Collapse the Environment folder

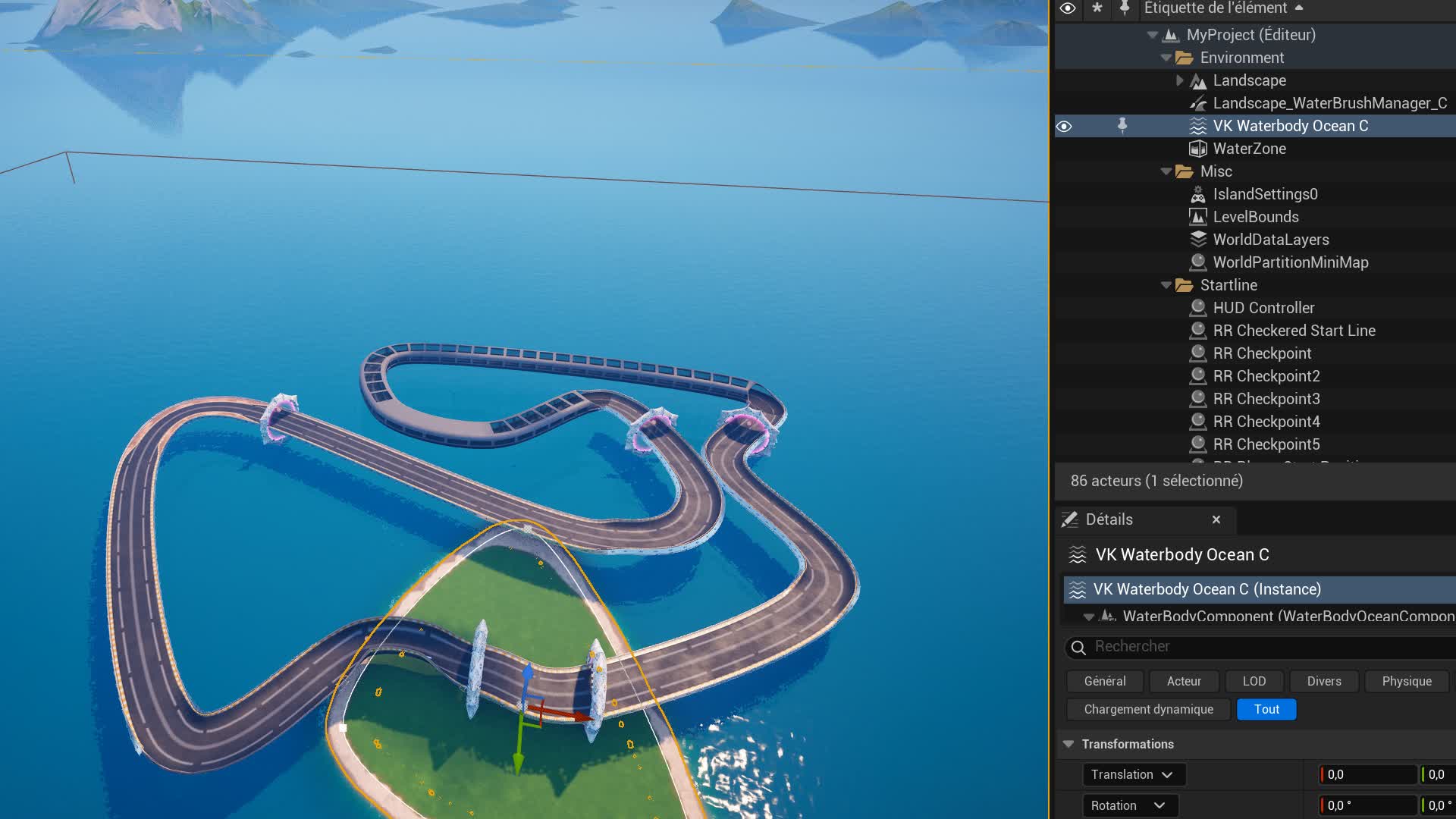[x=1166, y=58]
